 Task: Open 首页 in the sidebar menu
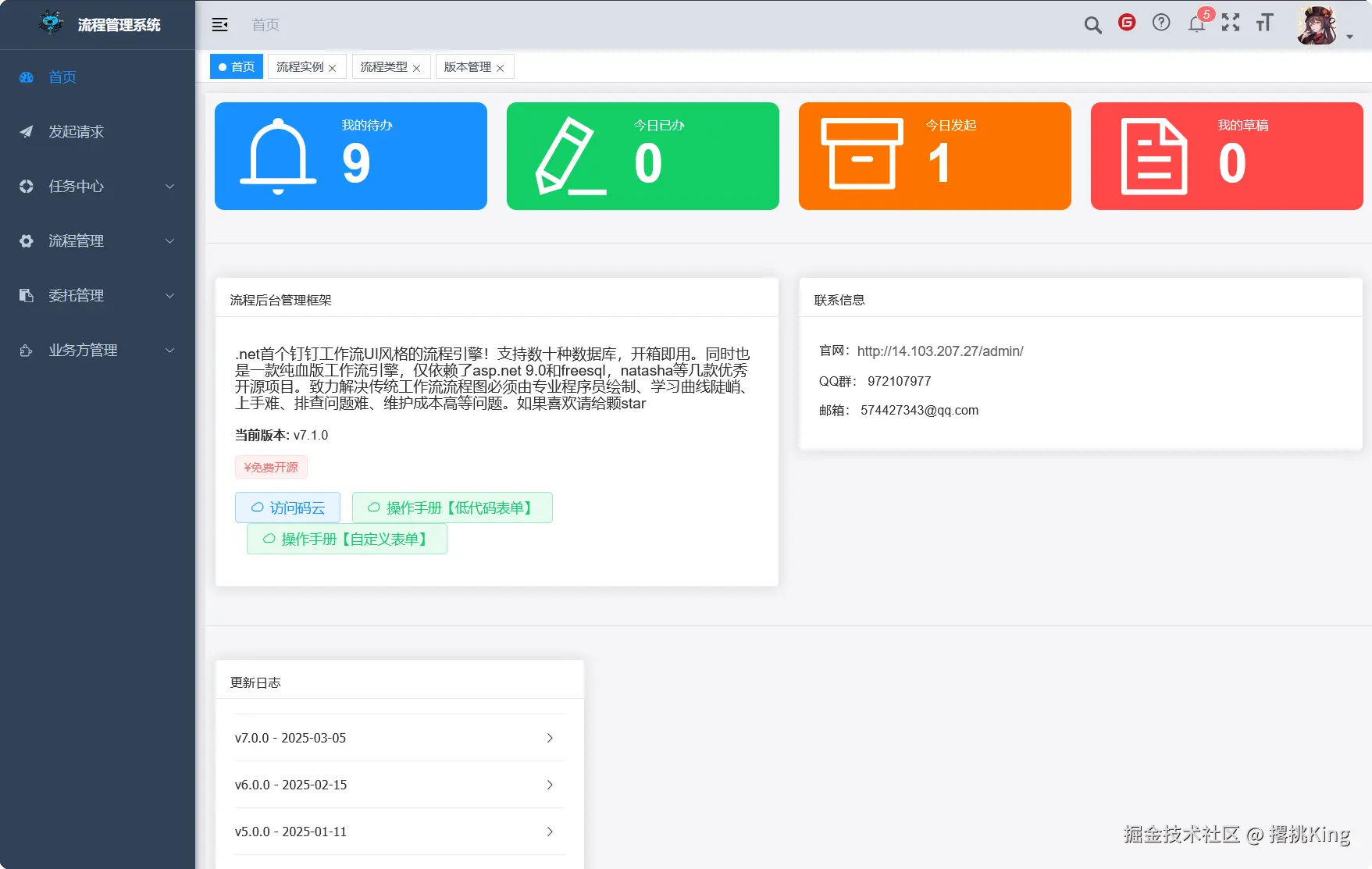tap(98, 77)
